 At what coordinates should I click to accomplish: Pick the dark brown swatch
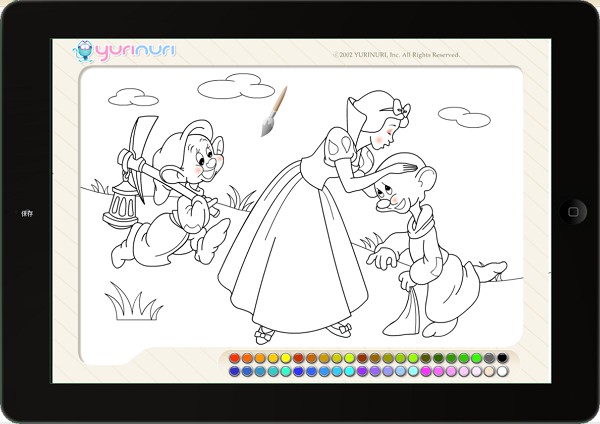tap(362, 358)
